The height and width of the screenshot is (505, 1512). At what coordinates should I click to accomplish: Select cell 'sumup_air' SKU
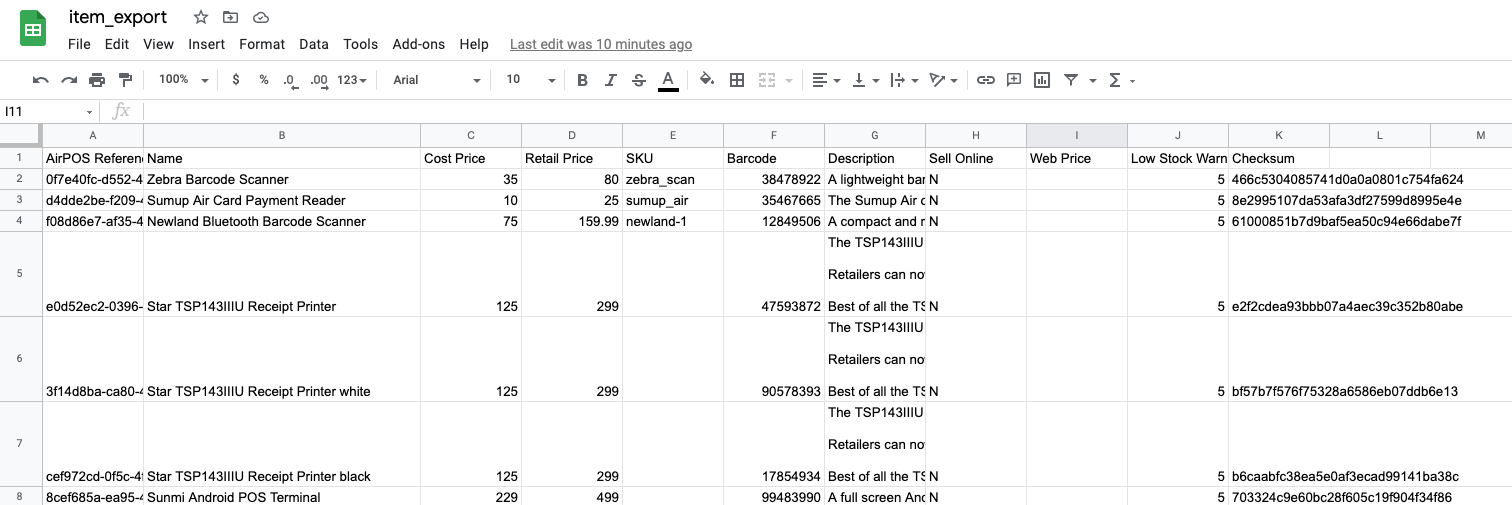click(673, 200)
